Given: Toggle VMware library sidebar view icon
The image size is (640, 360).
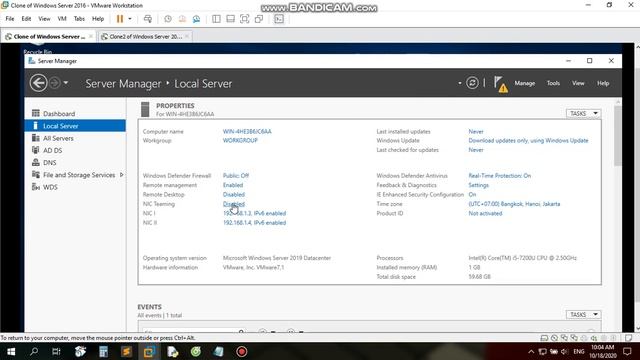Looking at the screenshot, I should point(216,19).
